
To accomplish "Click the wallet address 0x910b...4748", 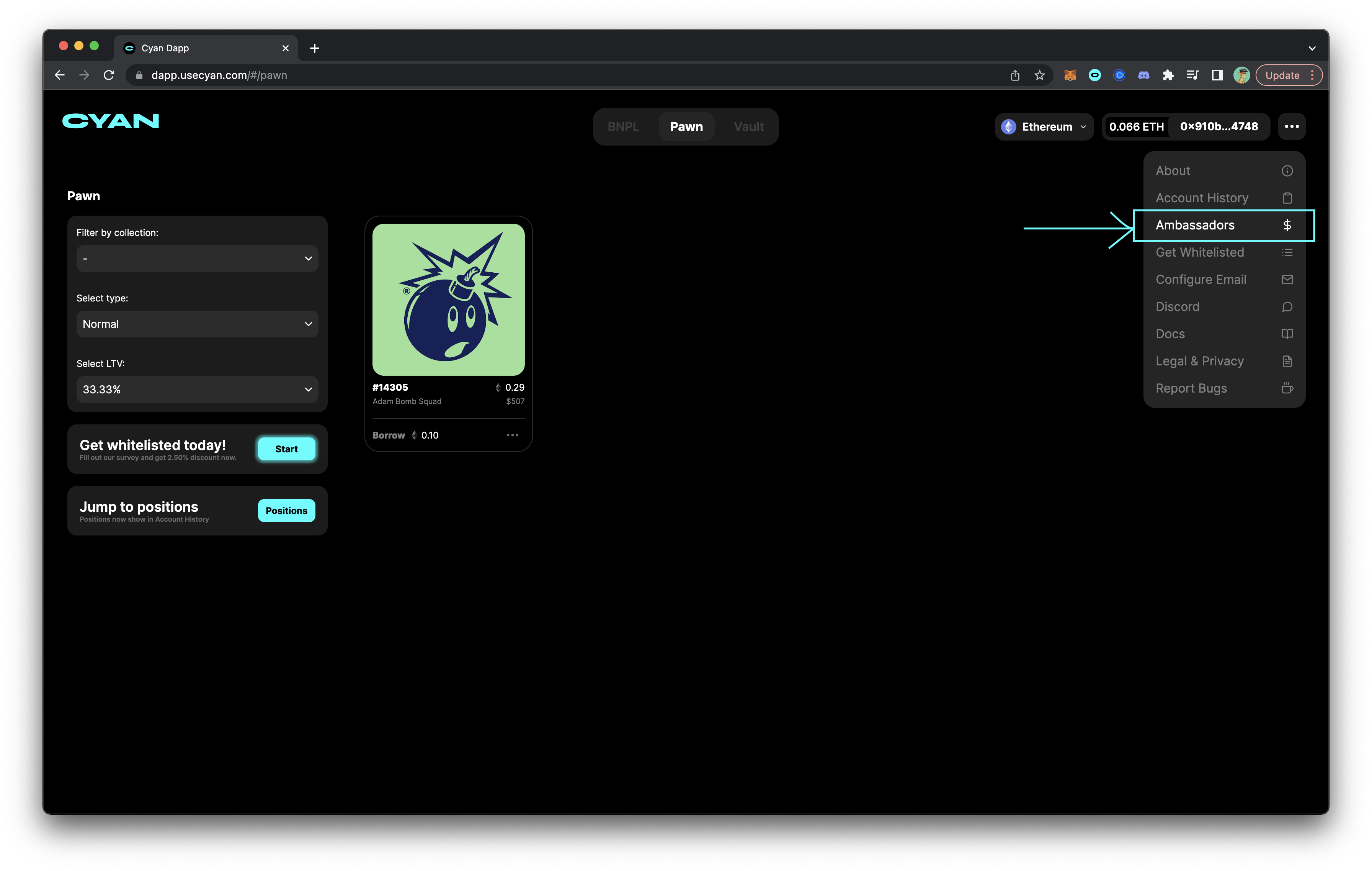I will coord(1219,126).
